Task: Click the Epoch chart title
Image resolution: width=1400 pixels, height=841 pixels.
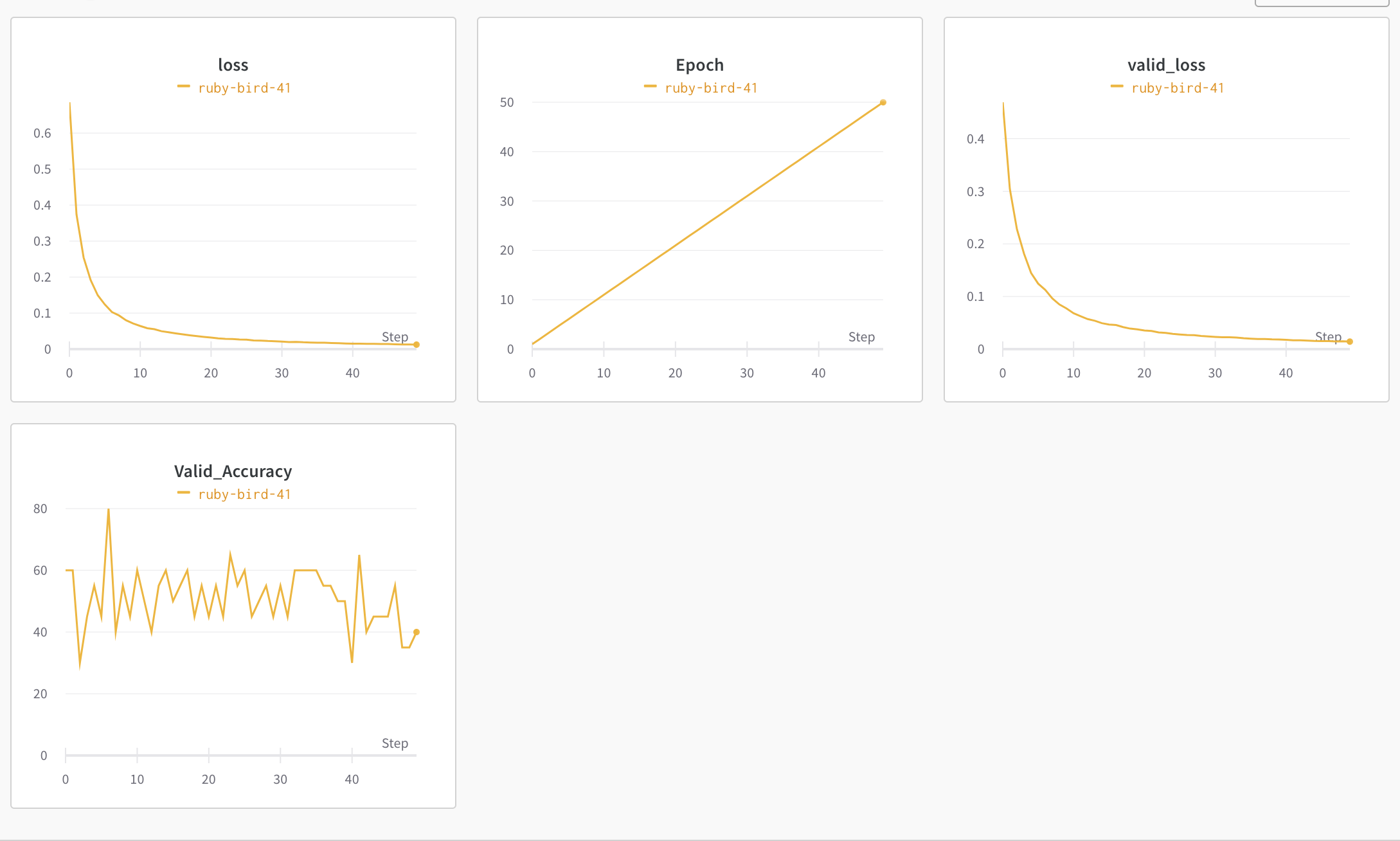Action: coord(699,65)
